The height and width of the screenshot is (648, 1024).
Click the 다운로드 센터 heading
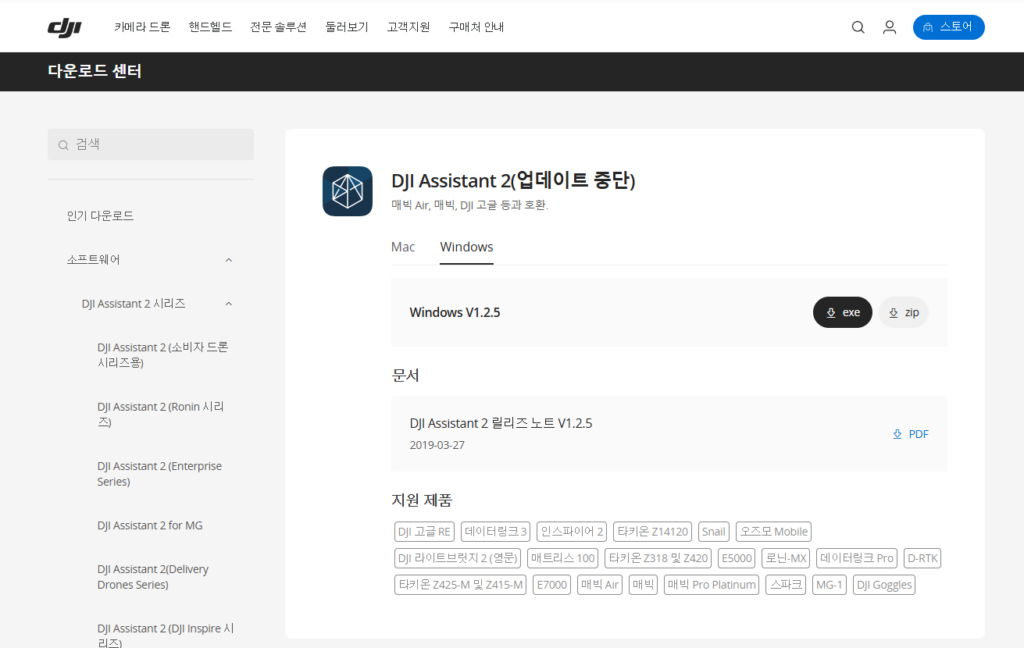95,71
